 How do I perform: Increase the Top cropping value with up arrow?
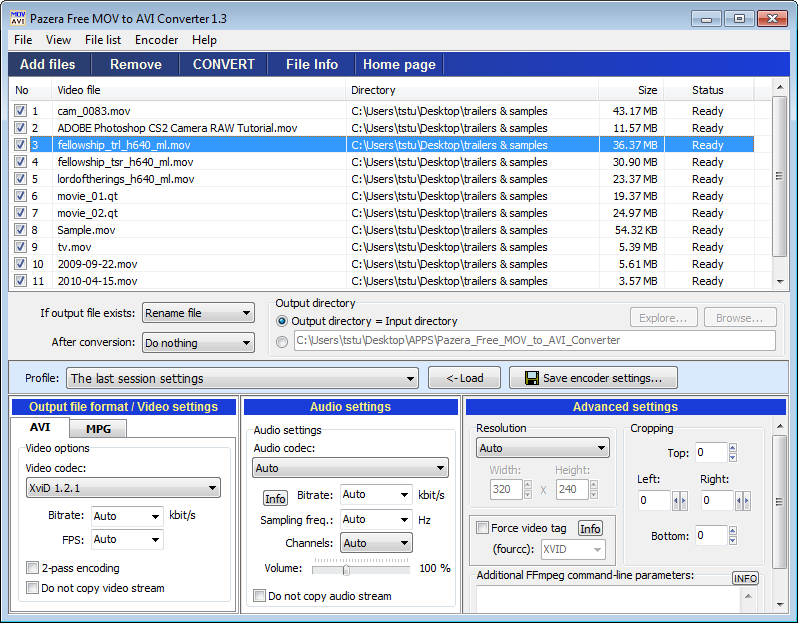[x=733, y=447]
